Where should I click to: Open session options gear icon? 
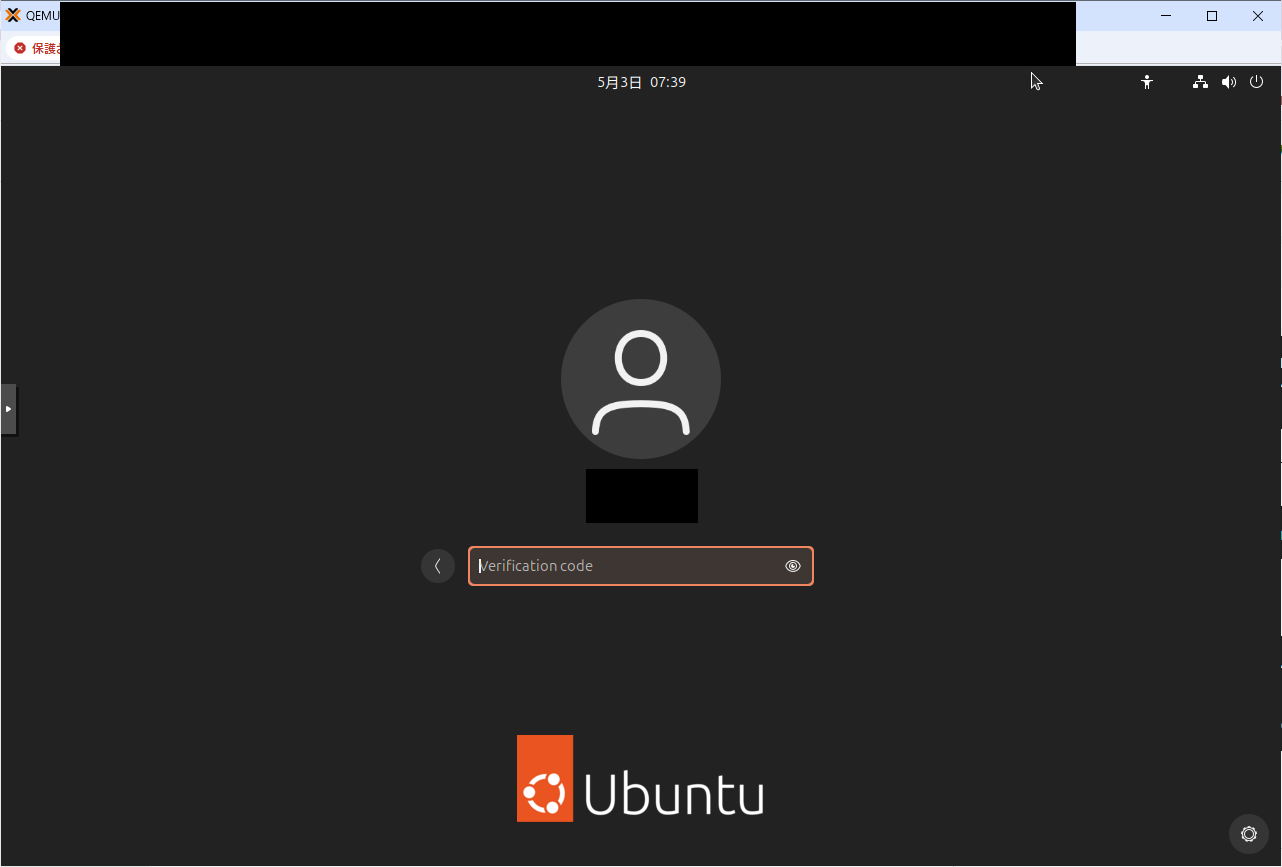(1248, 834)
